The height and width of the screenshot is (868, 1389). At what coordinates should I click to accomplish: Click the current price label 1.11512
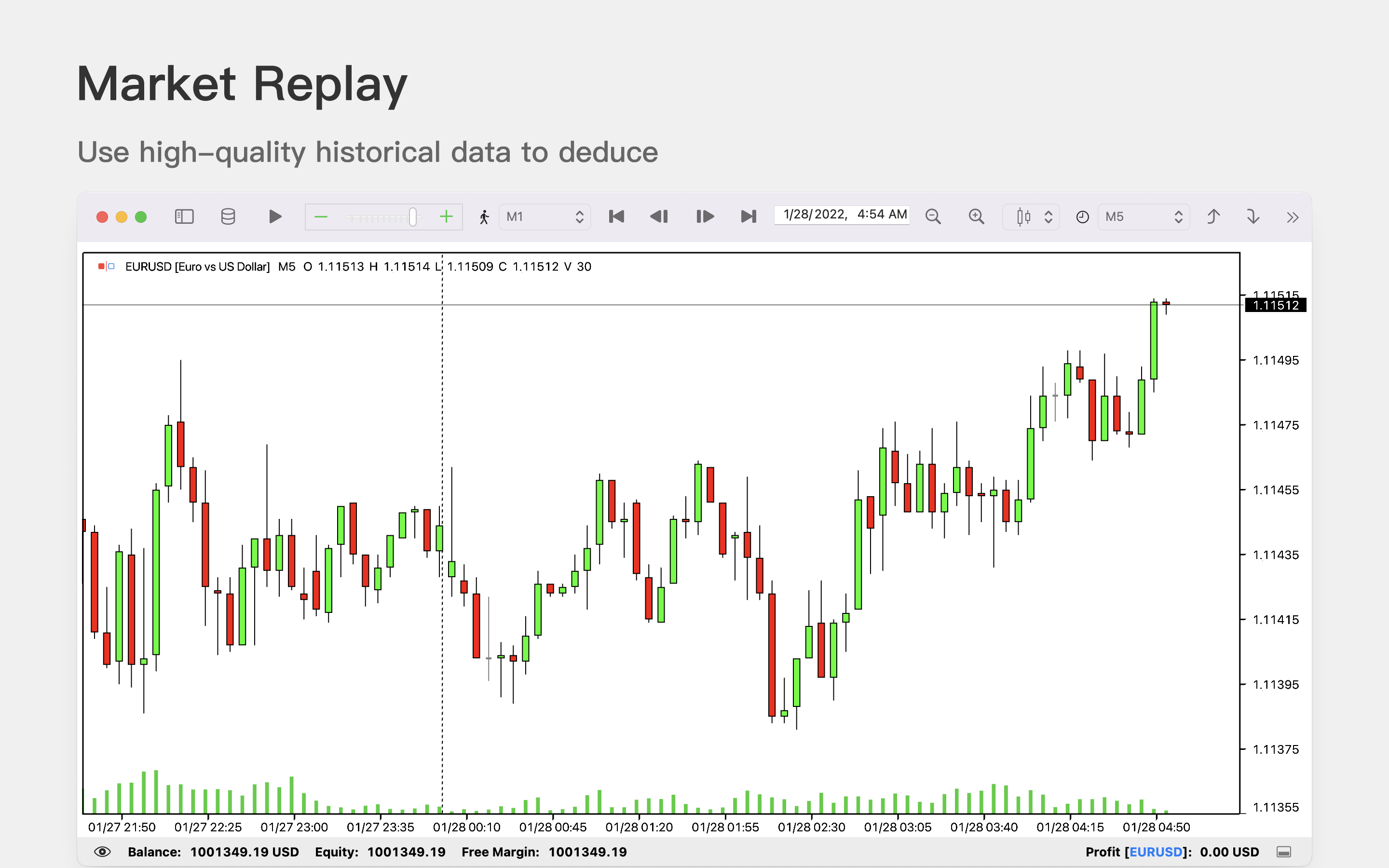tap(1275, 305)
